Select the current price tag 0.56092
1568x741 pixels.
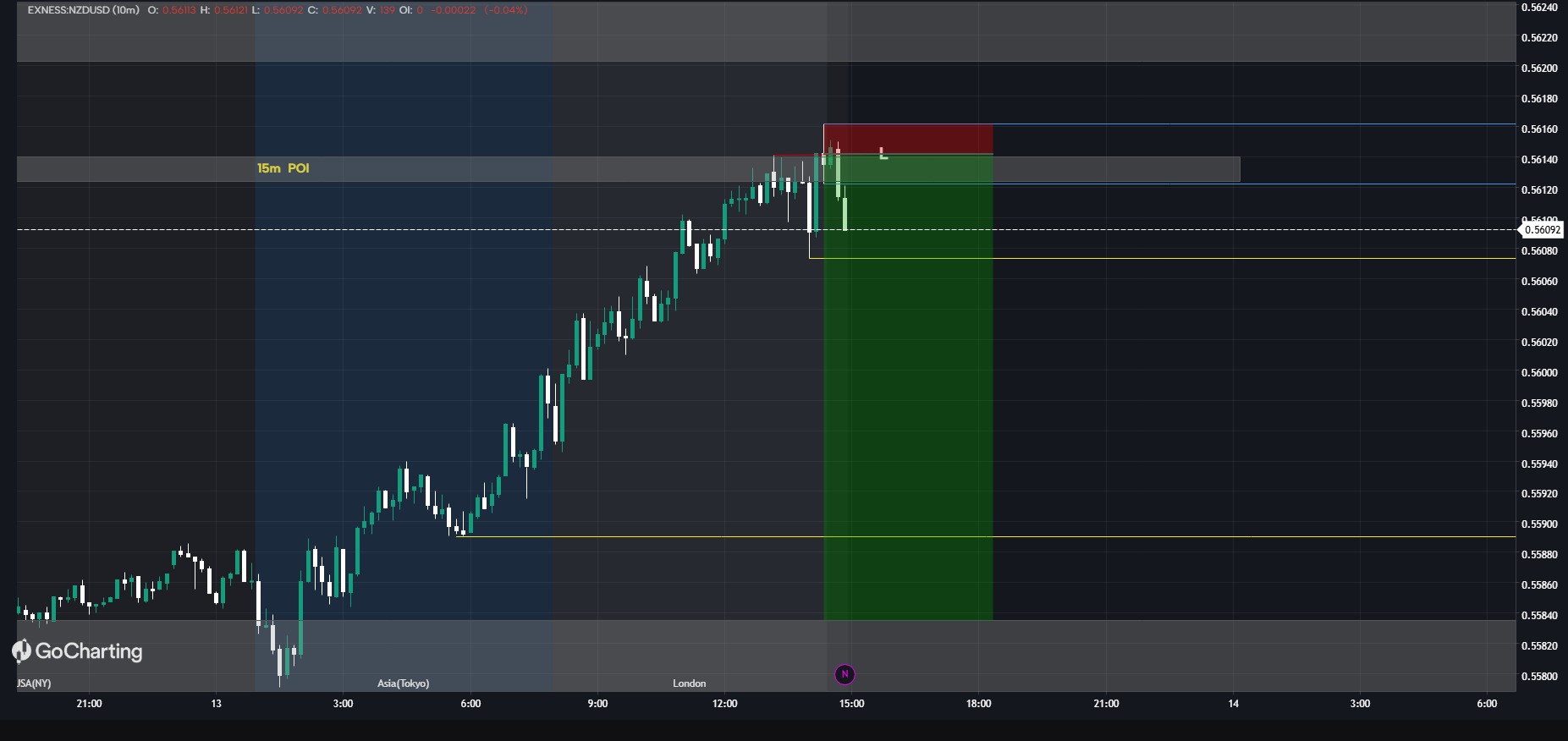pyautogui.click(x=1542, y=230)
